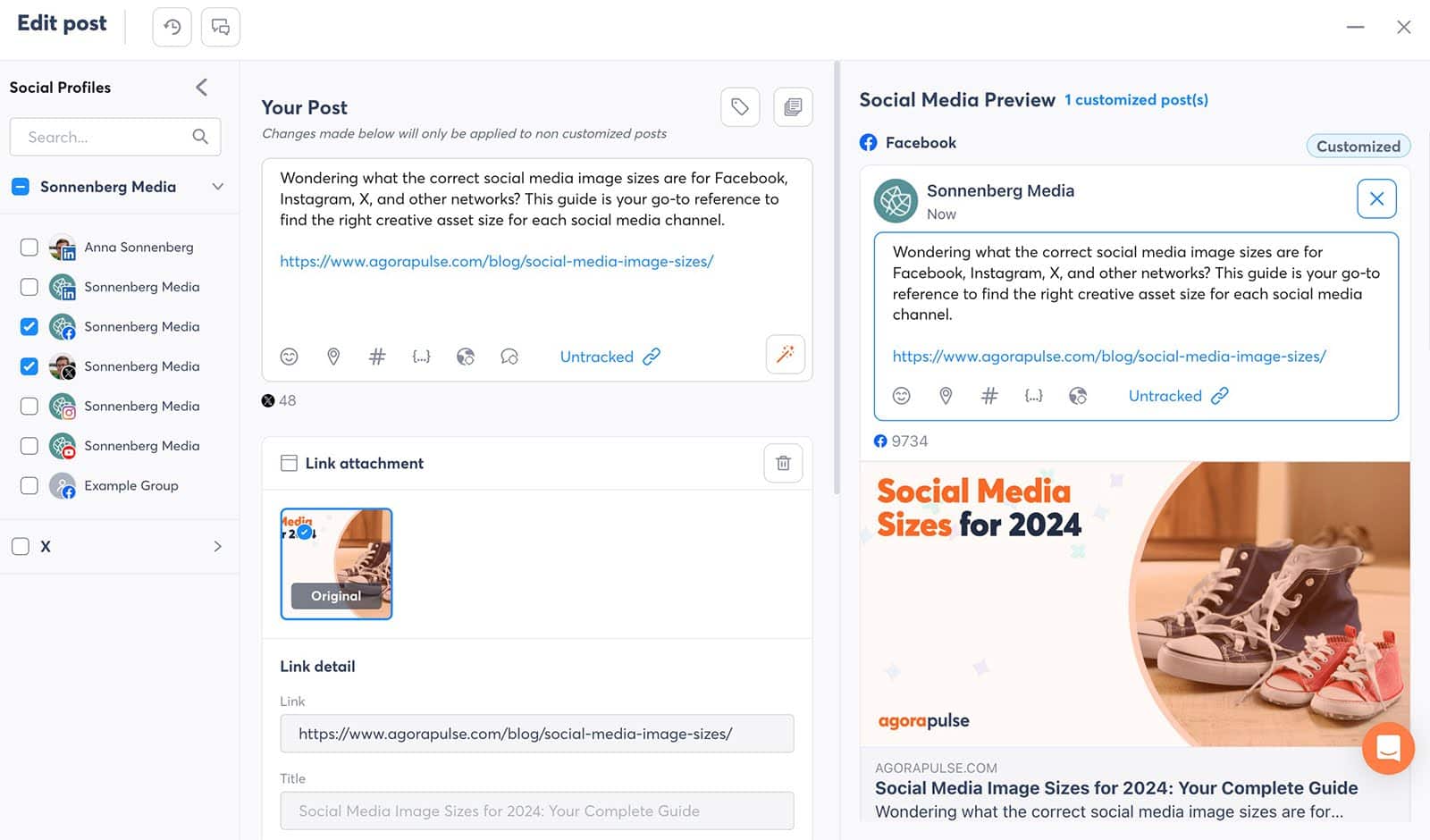This screenshot has width=1430, height=840.
Task: Open the emoji picker in the post editor
Action: [289, 356]
